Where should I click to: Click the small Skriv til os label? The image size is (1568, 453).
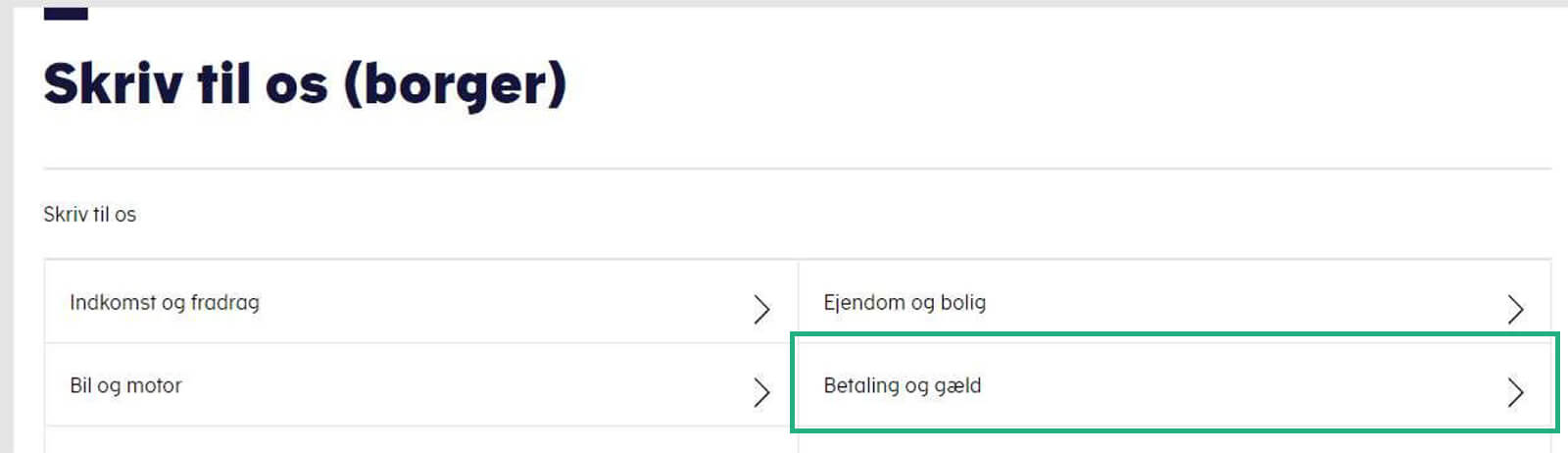[x=89, y=215]
